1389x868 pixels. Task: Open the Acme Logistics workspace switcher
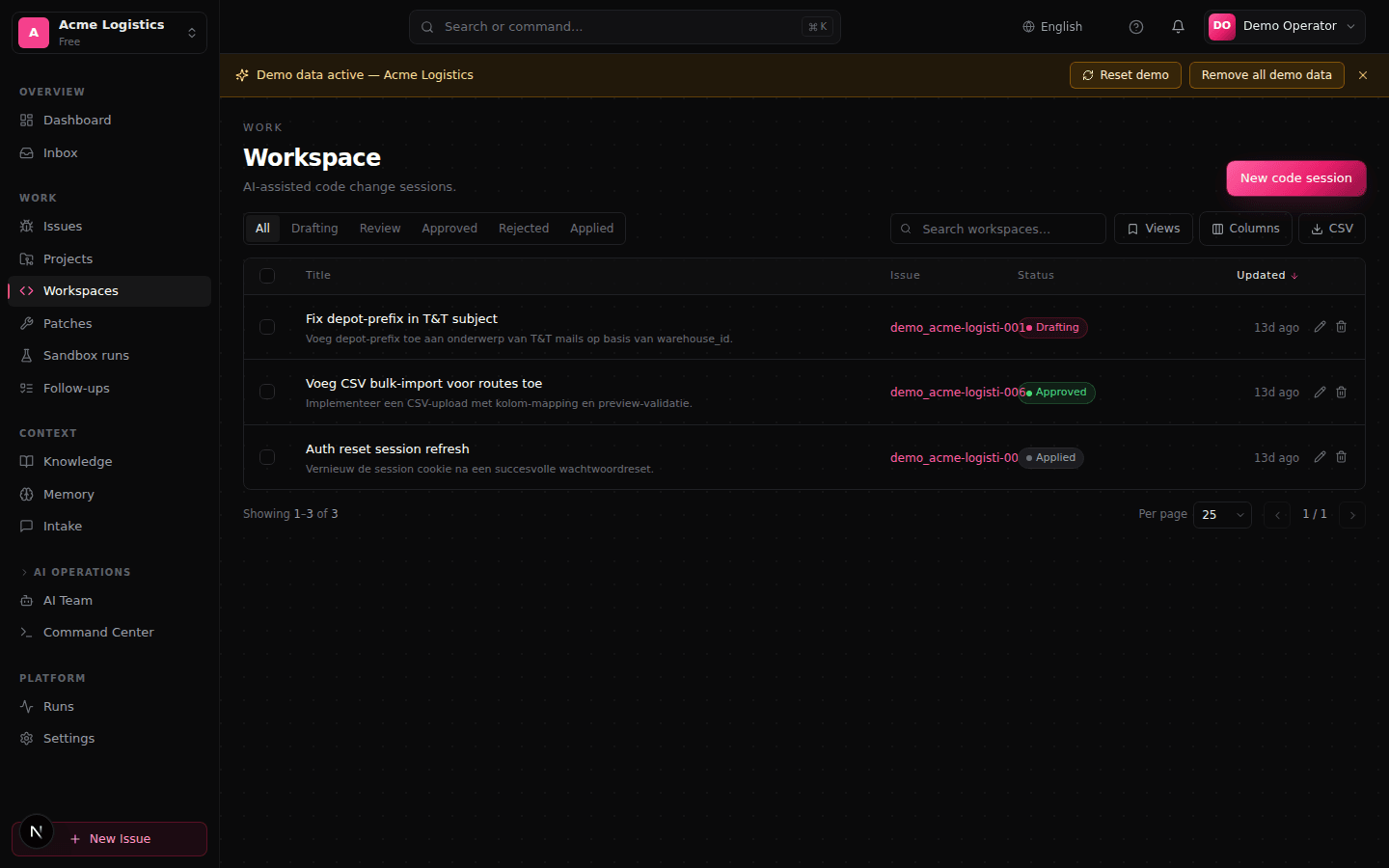coord(109,33)
